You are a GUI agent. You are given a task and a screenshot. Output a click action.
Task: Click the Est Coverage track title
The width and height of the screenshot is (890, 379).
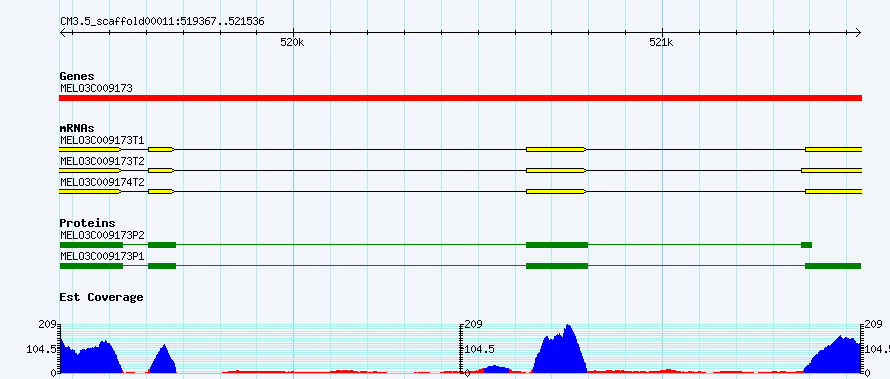102,297
